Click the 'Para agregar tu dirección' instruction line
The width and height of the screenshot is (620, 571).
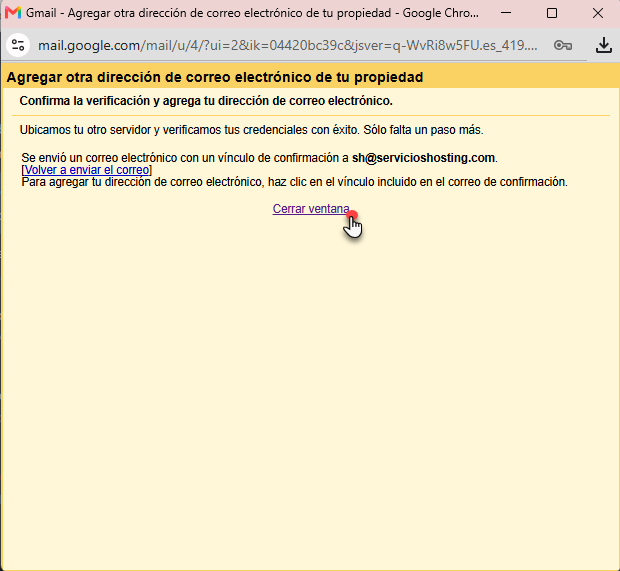point(295,182)
